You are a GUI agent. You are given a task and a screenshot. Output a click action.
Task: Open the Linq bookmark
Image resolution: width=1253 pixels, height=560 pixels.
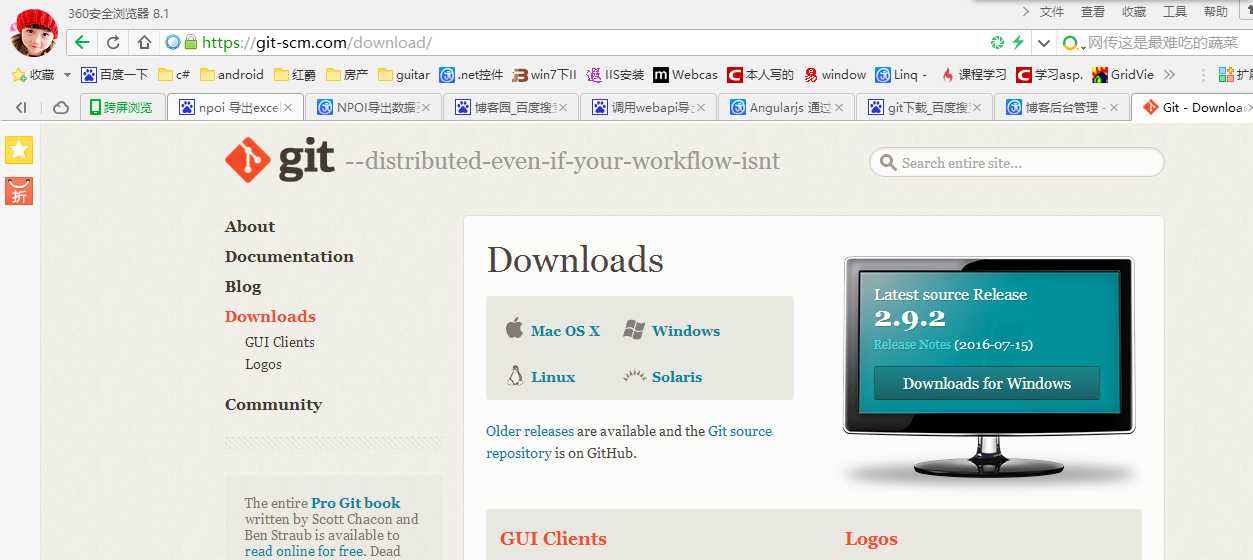[901, 74]
